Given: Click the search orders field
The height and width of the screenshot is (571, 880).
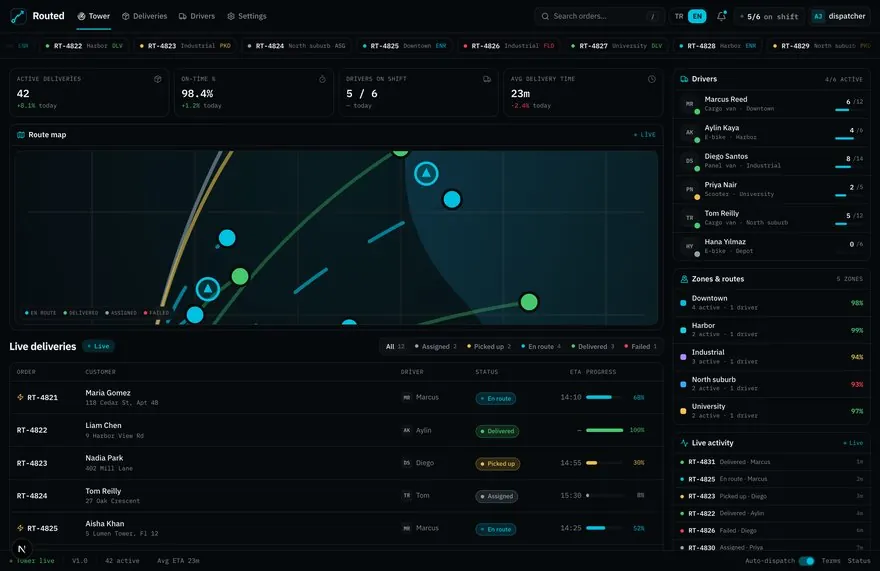Looking at the screenshot, I should point(598,16).
